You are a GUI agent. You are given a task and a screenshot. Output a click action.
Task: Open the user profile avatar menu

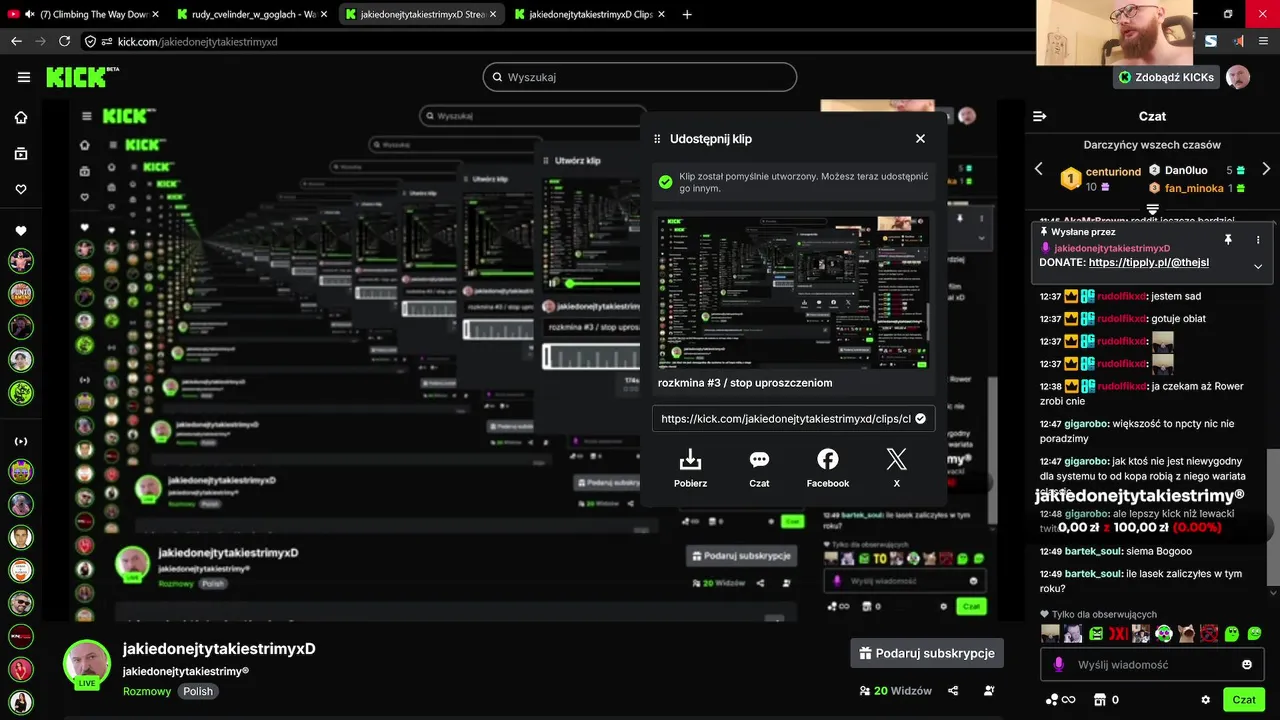pyautogui.click(x=1238, y=77)
